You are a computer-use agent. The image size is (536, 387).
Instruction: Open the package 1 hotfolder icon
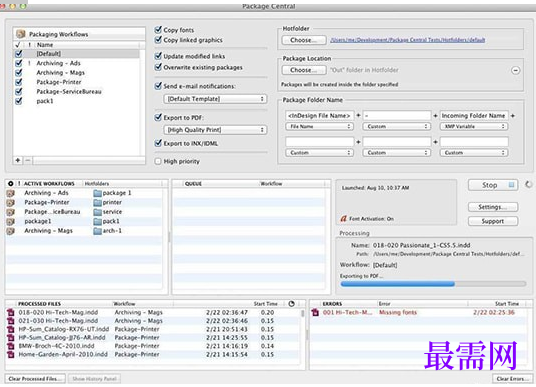coord(97,193)
